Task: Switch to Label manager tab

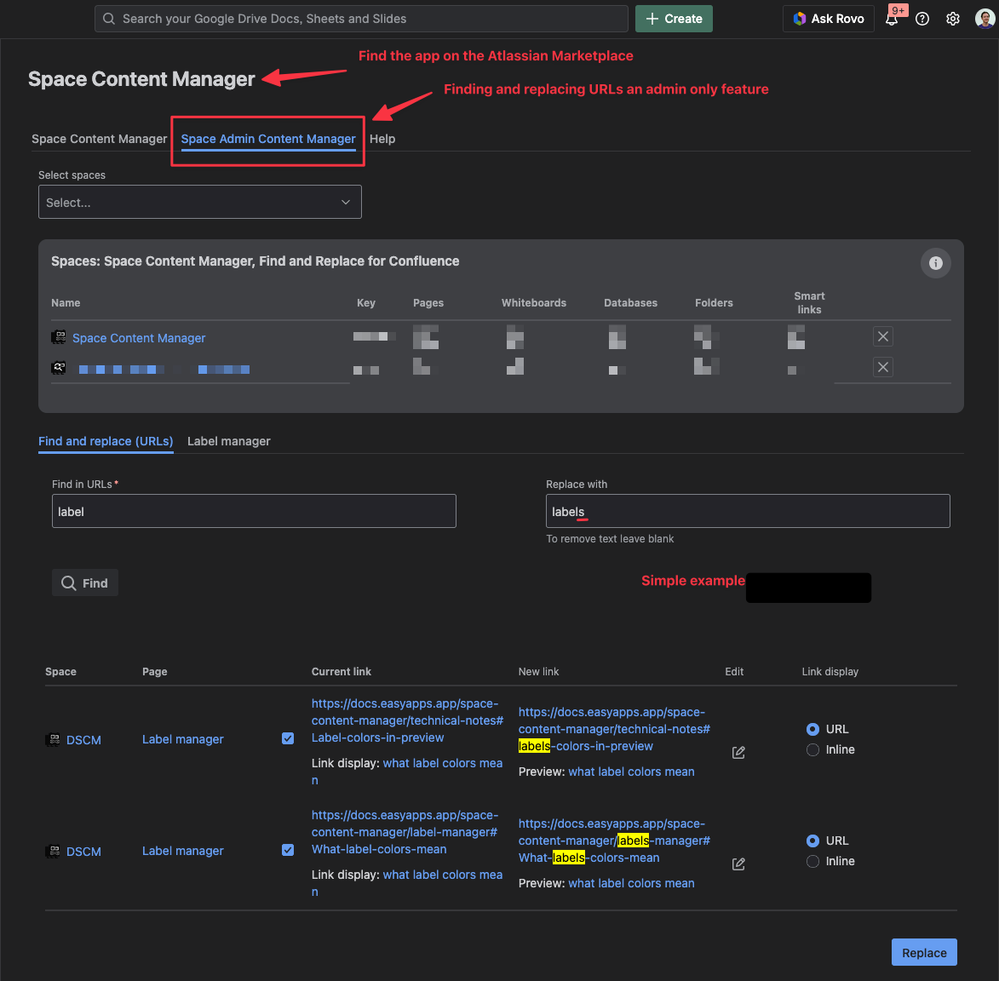Action: point(229,441)
